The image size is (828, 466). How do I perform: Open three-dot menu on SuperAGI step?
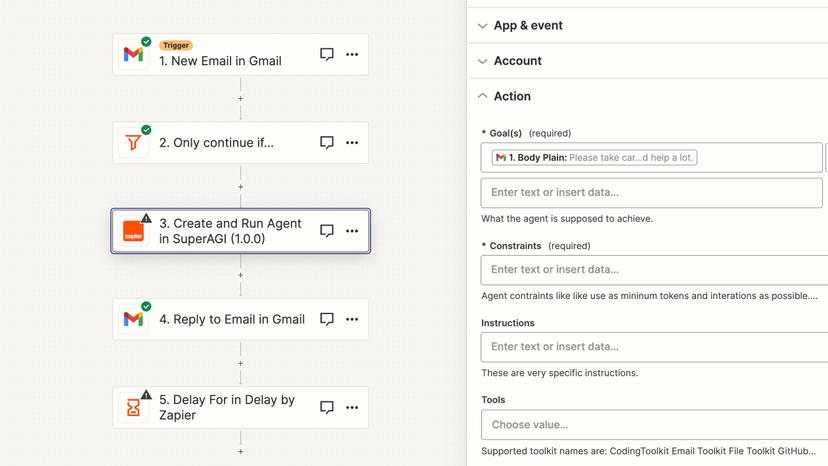(x=352, y=231)
